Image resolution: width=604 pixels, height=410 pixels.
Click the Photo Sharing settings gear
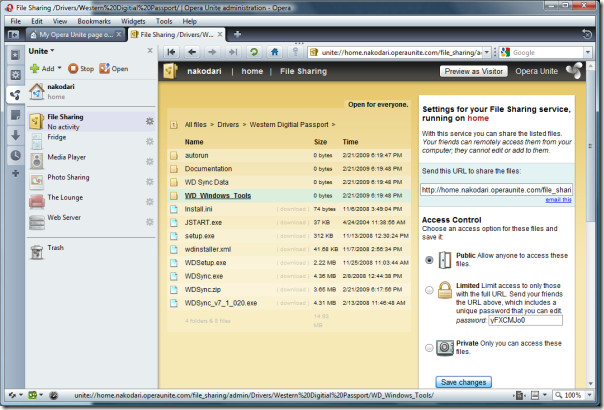tap(150, 181)
